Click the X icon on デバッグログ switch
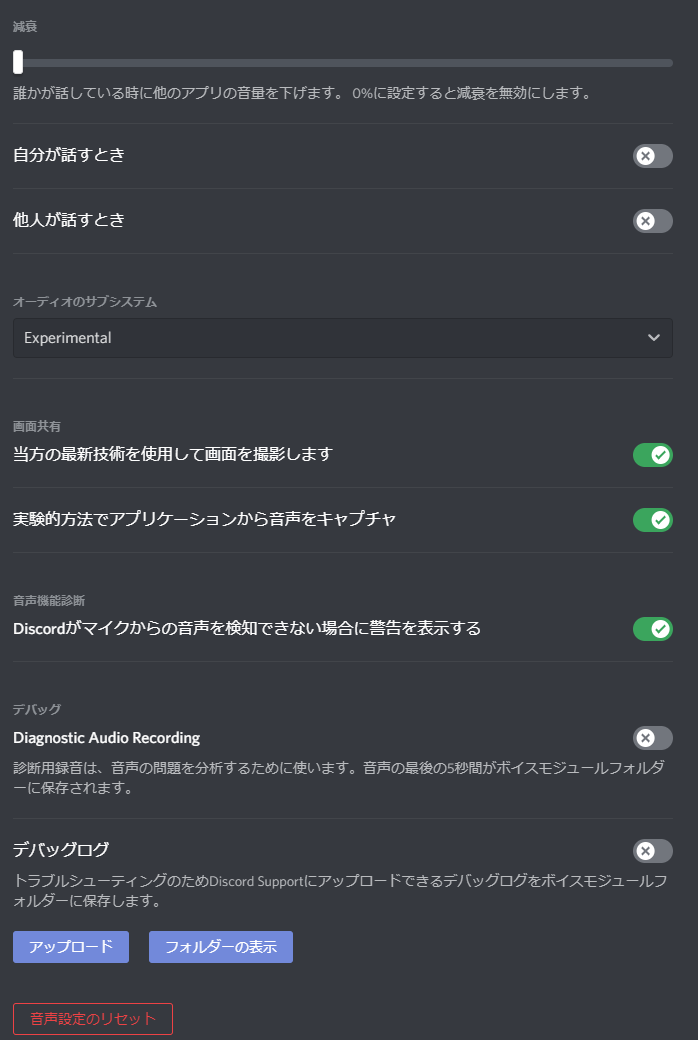This screenshot has height=1040, width=698. (x=644, y=851)
